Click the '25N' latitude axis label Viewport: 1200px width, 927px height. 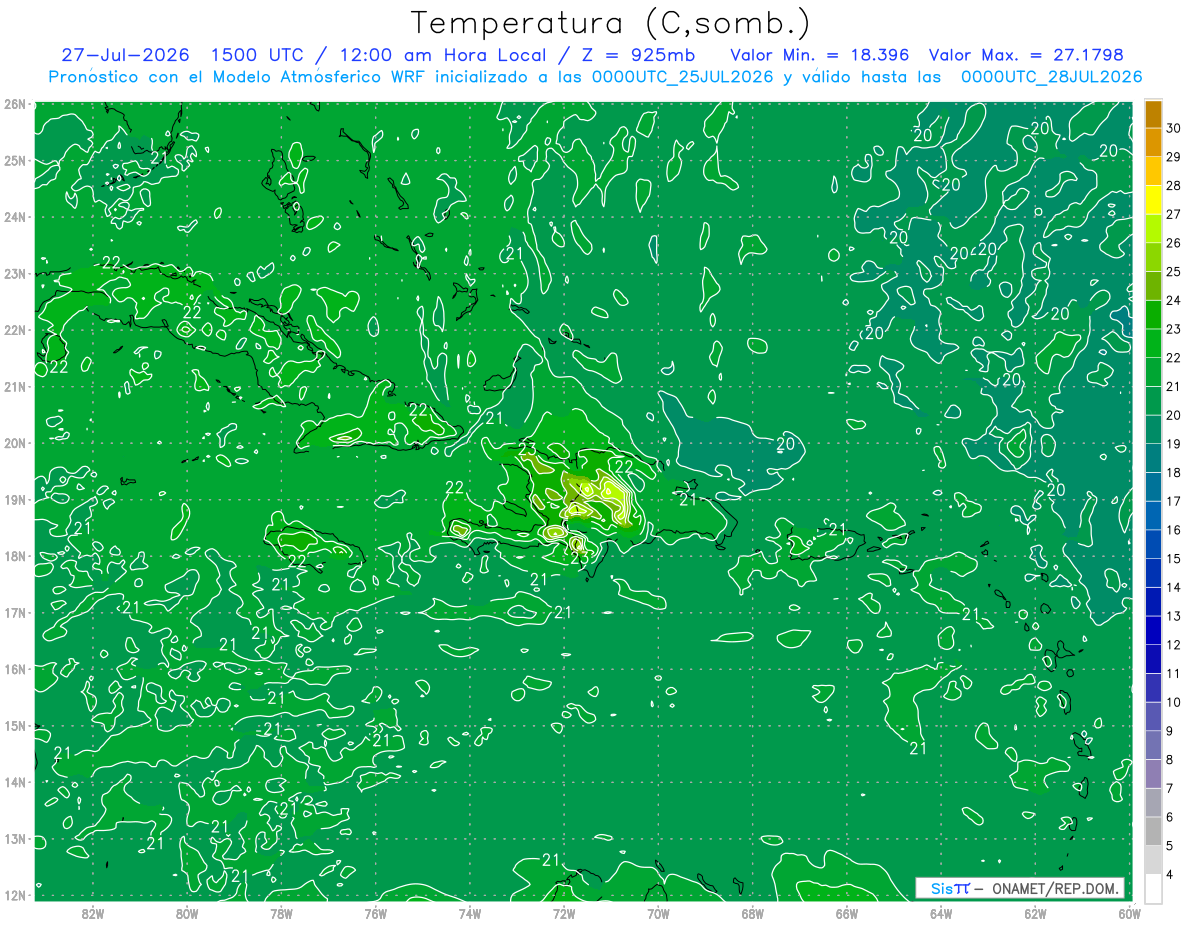(x=14, y=160)
